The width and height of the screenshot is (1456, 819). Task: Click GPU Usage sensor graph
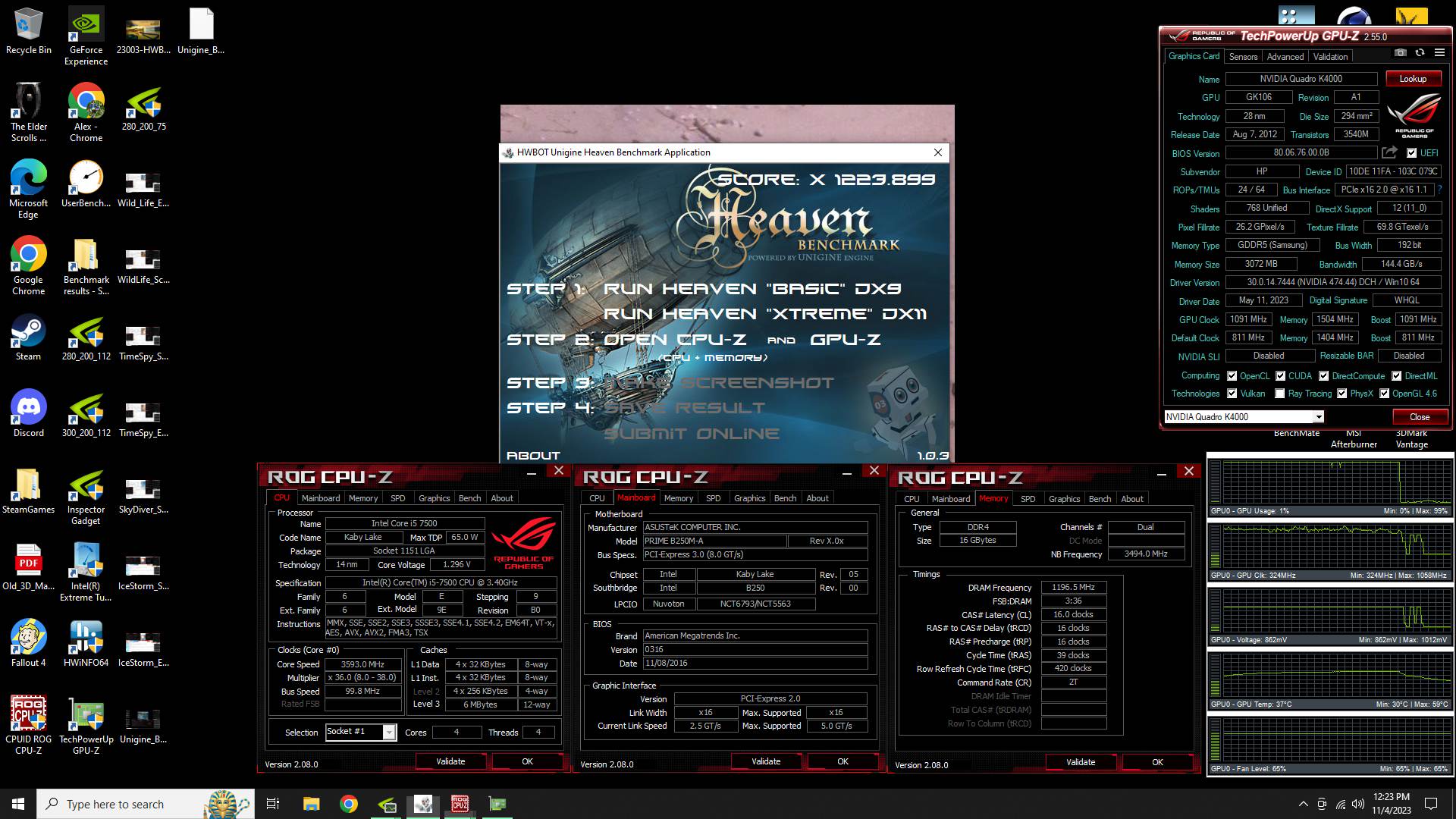[x=1329, y=487]
